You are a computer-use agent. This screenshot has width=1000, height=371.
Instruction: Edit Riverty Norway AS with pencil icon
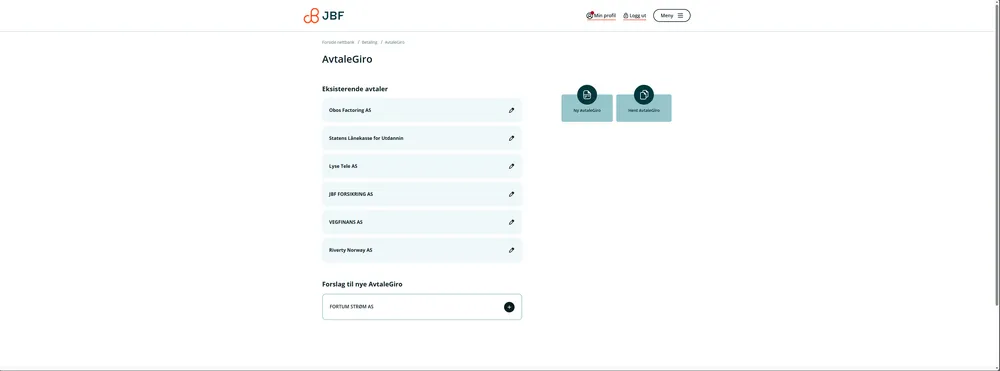click(511, 251)
